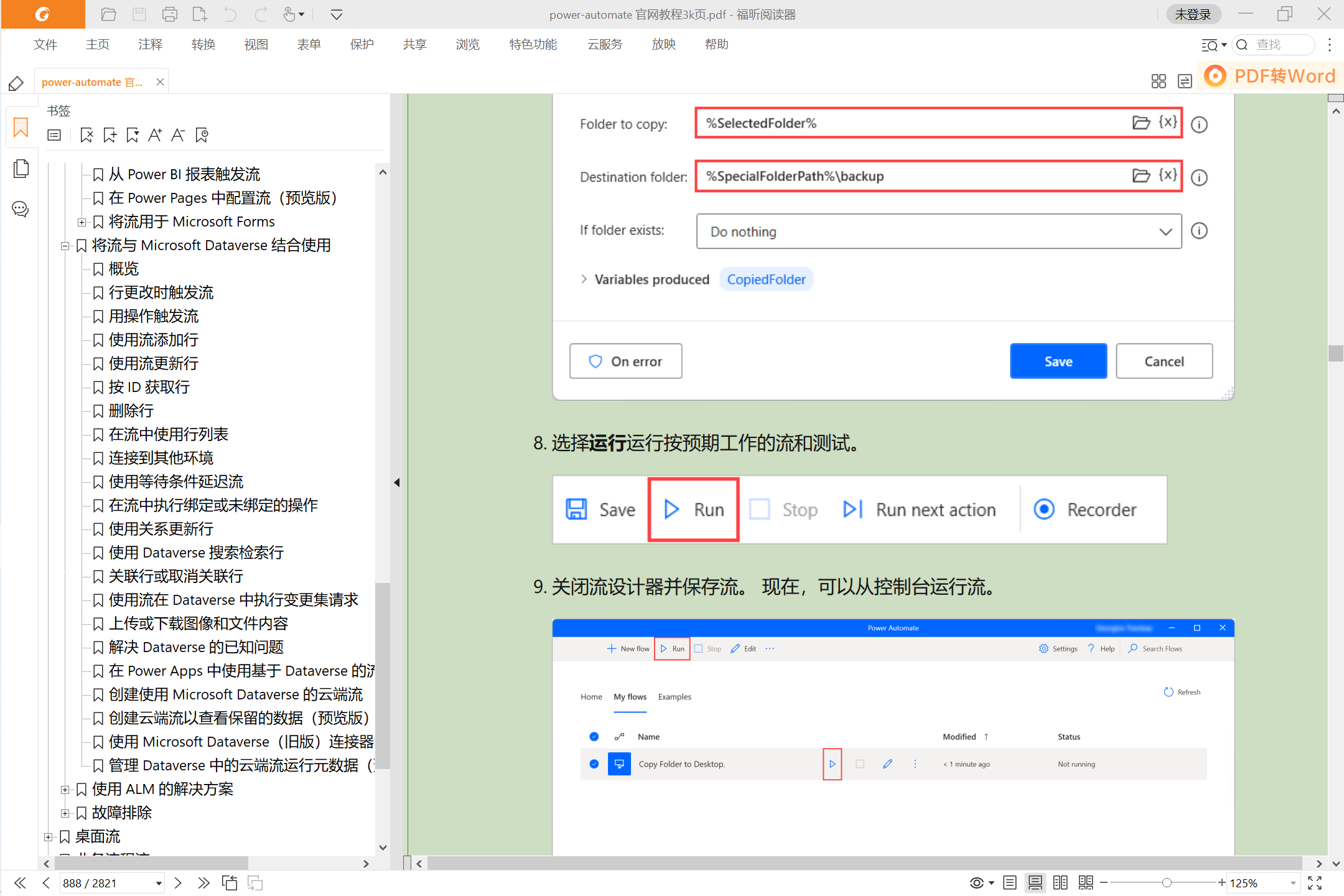Expand the 使用 ALM 的解决方案 bookmark

[65, 790]
